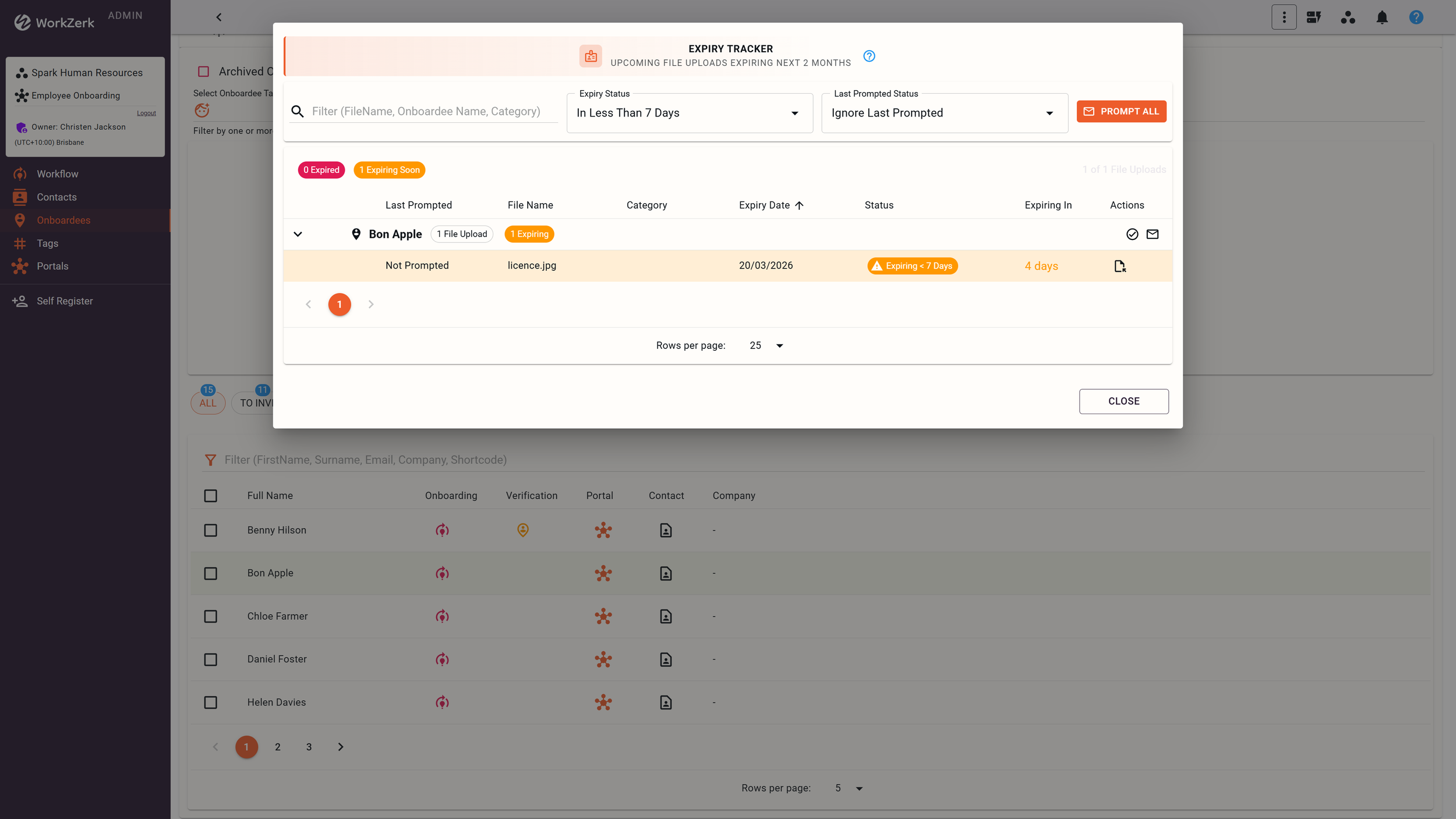This screenshot has width=1456, height=819.
Task: Open the vertical three-dots menu in top bar
Action: point(1284,17)
